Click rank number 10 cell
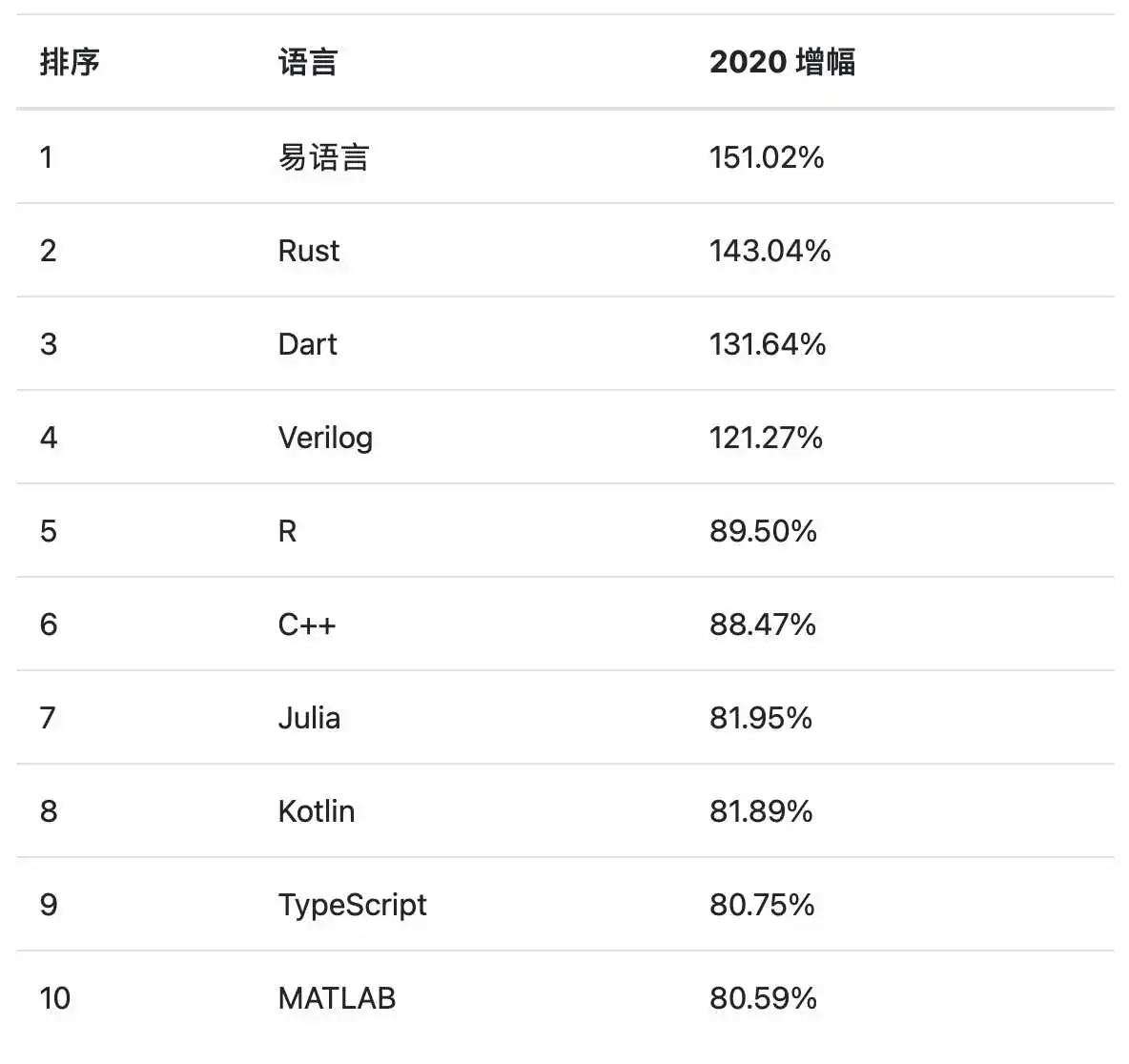Screen dimensions: 1129x1064 point(54,998)
